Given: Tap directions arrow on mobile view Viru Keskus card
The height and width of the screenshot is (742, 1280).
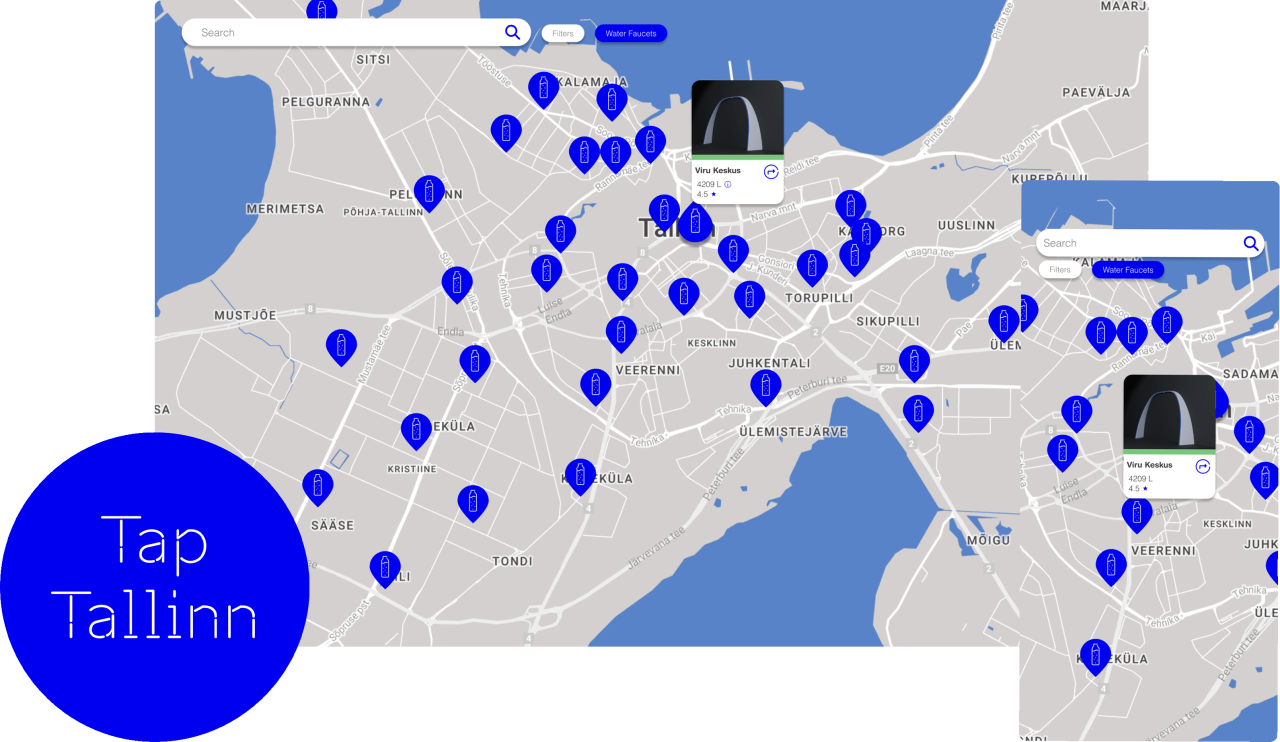Looking at the screenshot, I should [1203, 466].
